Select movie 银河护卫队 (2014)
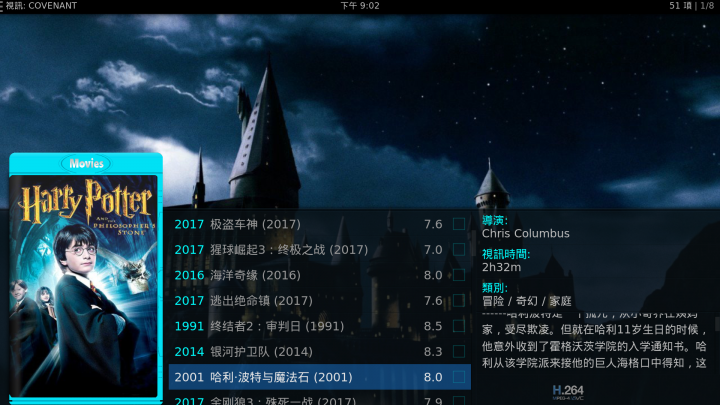720x405 pixels. [x=320, y=351]
